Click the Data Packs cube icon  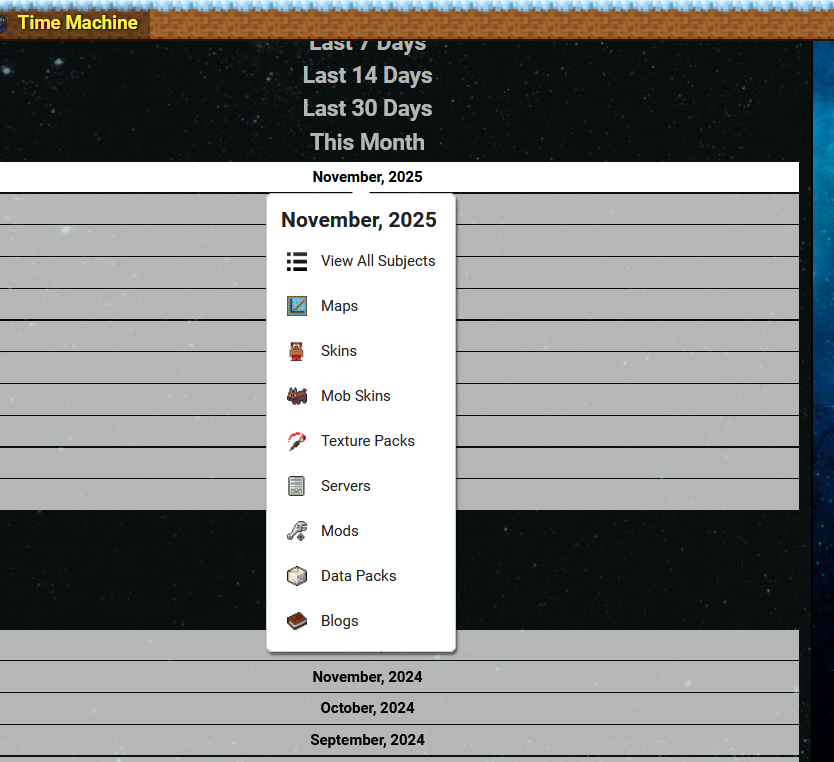tap(297, 576)
